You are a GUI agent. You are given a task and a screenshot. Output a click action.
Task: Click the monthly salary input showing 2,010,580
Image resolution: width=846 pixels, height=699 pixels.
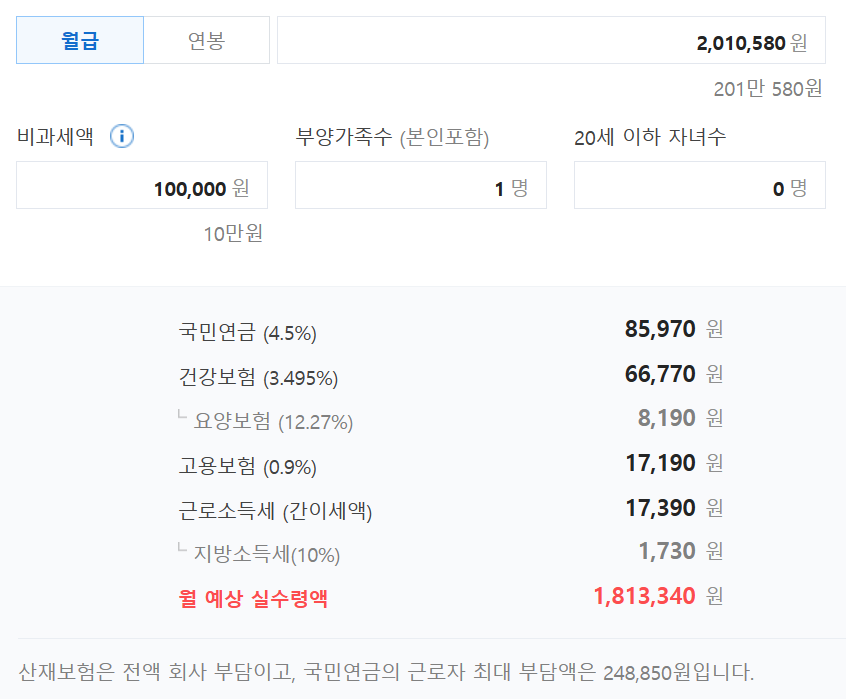550,40
